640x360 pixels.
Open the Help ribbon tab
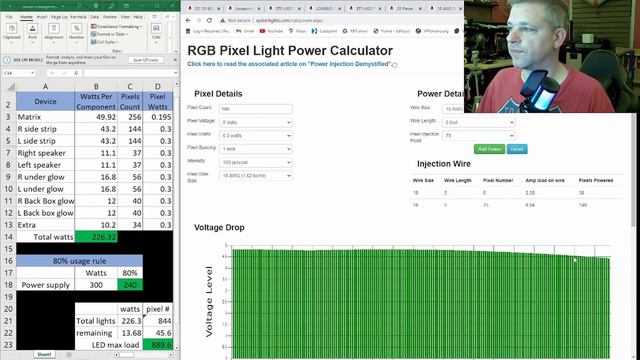tap(138, 17)
